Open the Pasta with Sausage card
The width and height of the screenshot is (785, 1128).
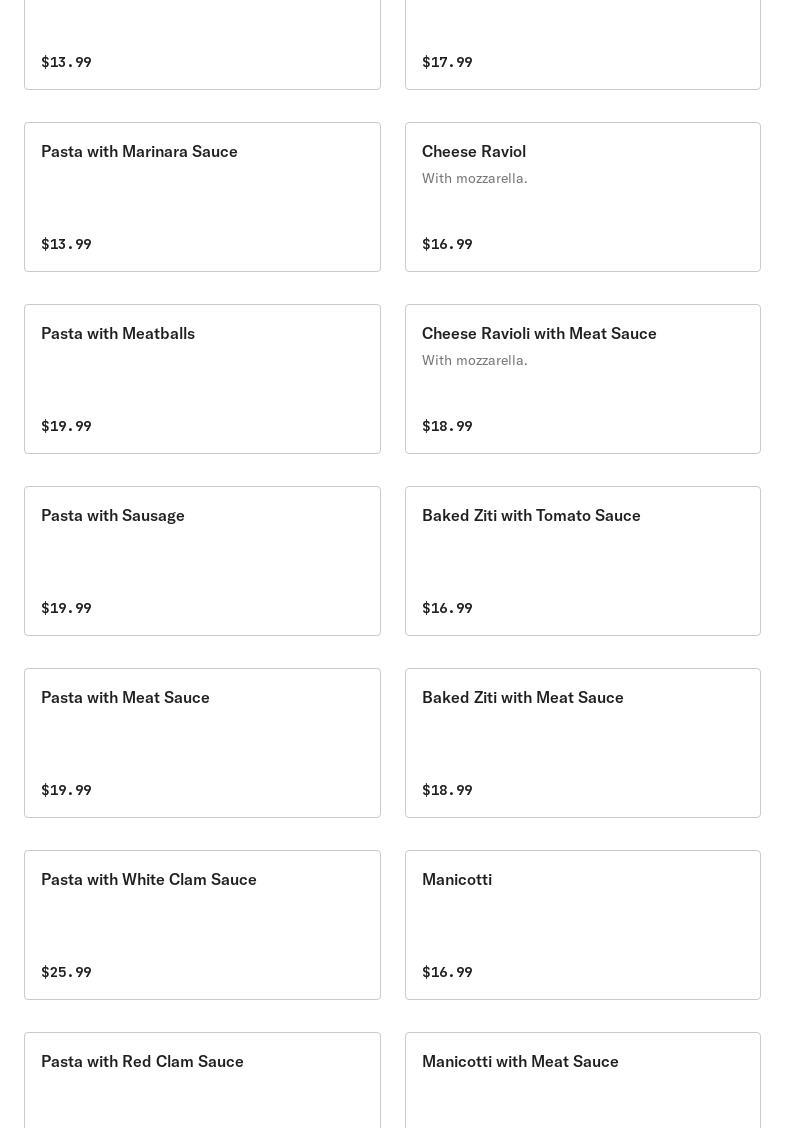(202, 560)
